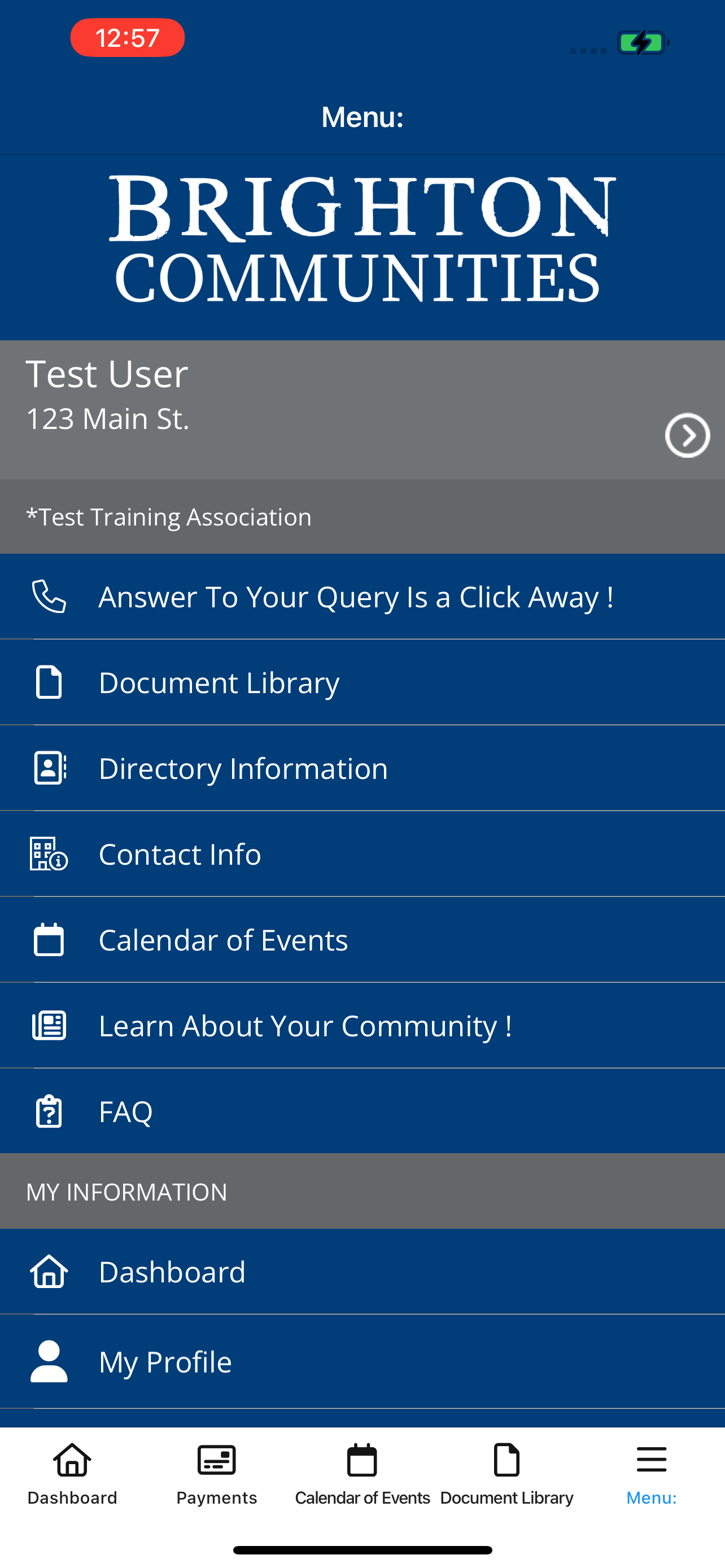Tap the battery charging indicator in the status bar
This screenshot has width=725, height=1568.
[644, 42]
